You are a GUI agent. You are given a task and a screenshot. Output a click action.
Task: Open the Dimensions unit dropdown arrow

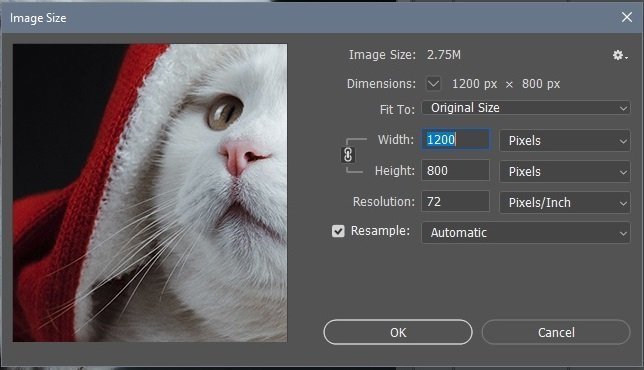433,84
